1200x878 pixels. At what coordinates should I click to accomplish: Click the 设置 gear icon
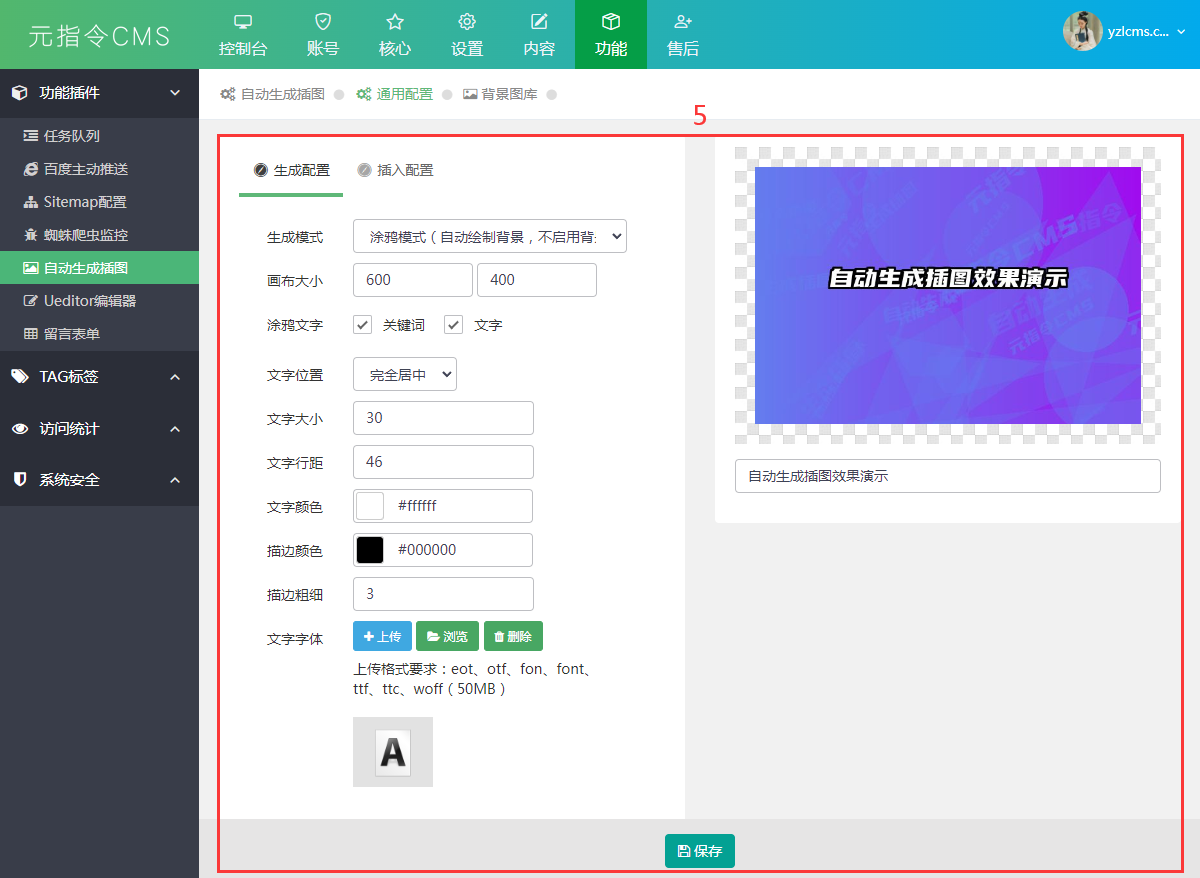(x=467, y=22)
